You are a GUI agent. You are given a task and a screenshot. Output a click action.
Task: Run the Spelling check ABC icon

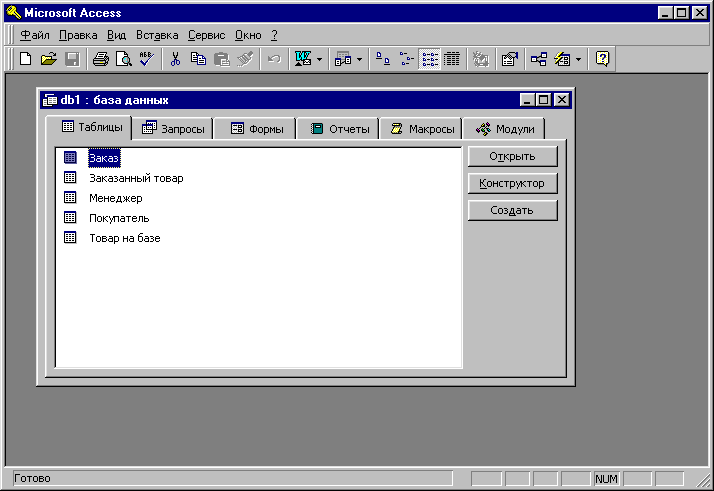(x=146, y=59)
